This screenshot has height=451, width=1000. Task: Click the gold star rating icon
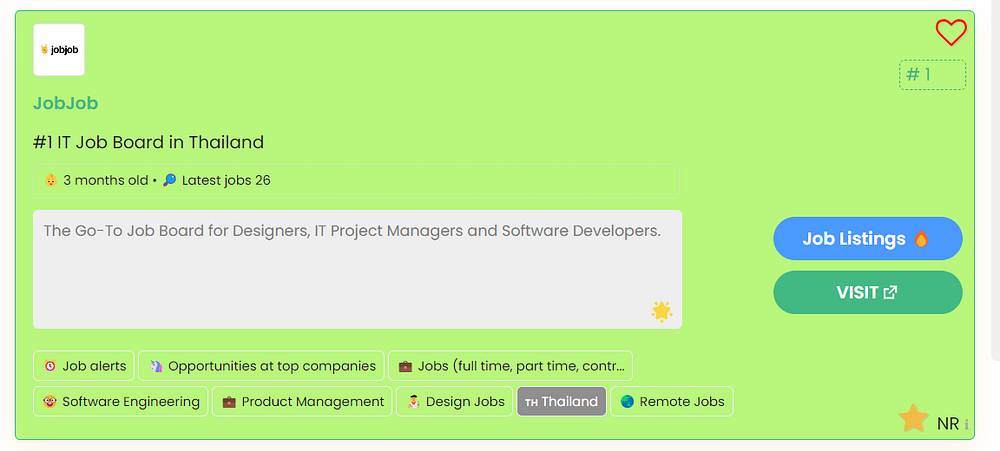coord(913,419)
